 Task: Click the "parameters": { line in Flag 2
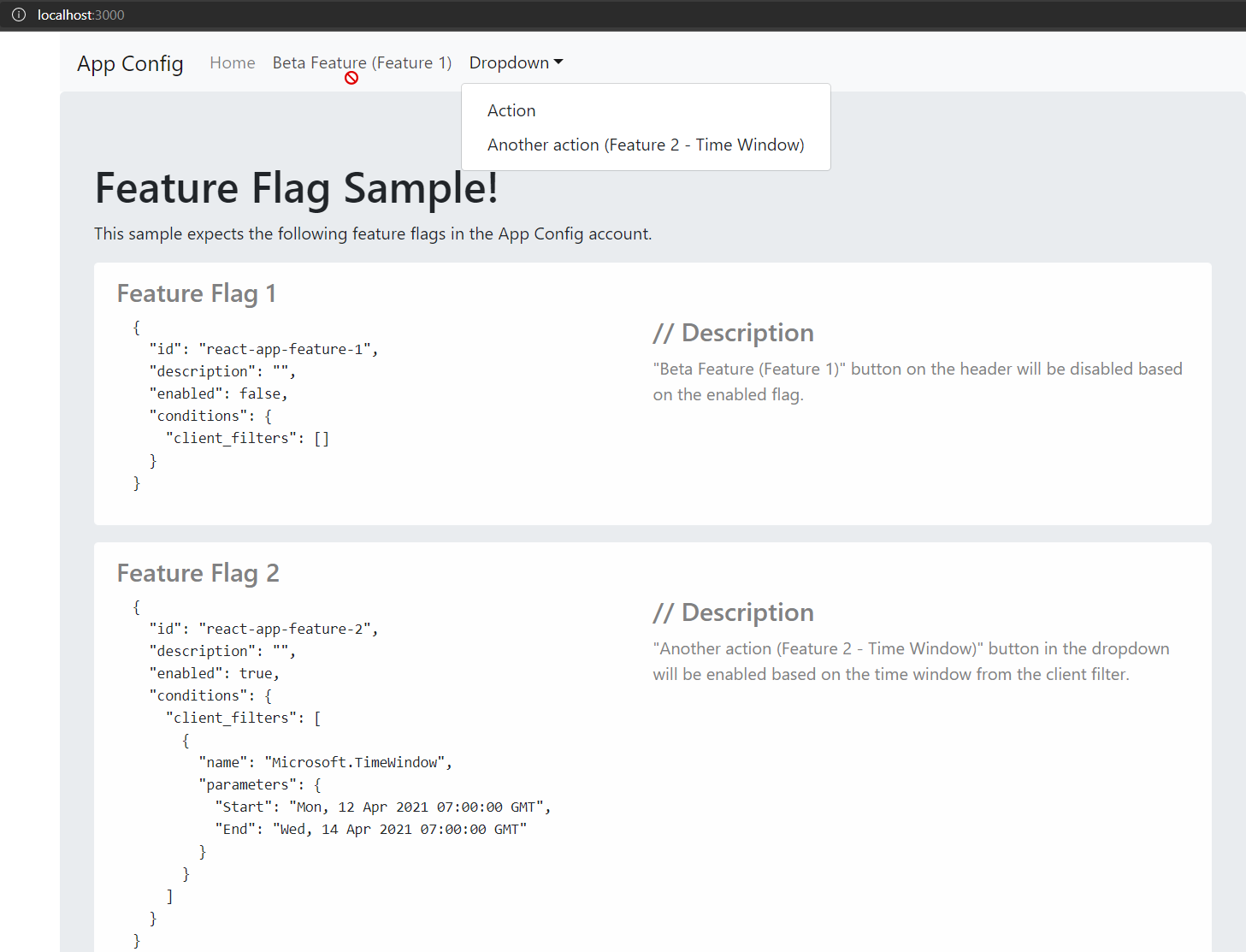click(x=260, y=784)
